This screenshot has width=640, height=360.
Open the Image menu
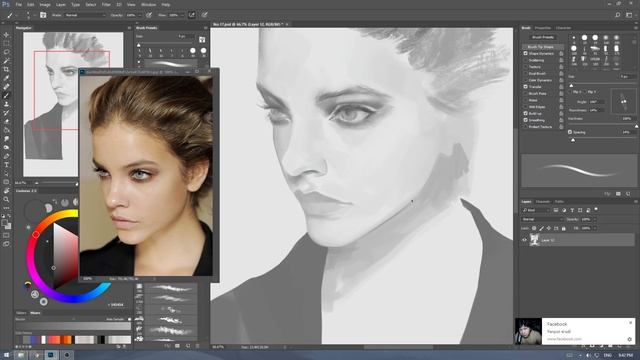(45, 4)
